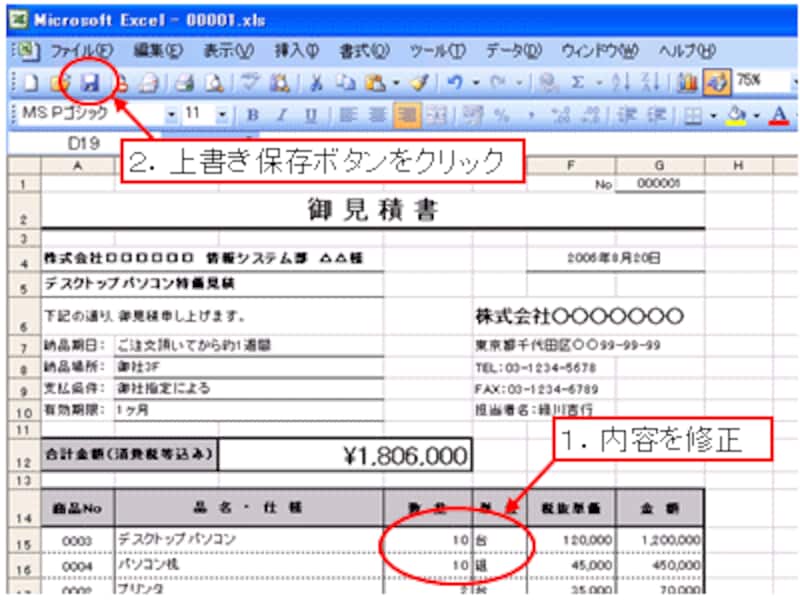Apply the red Font Color A
The width and height of the screenshot is (800, 600).
point(779,116)
